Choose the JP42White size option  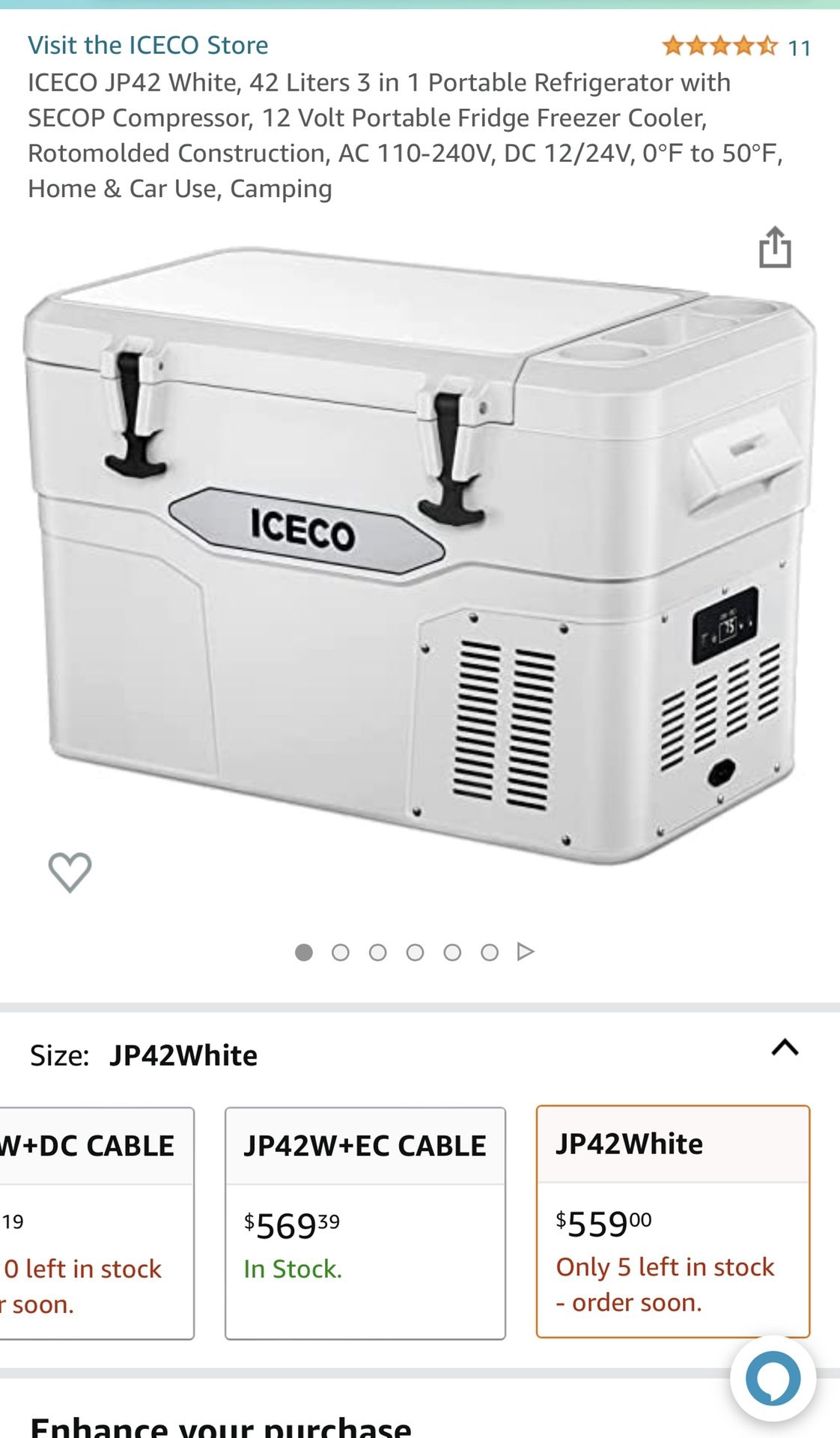tap(673, 1222)
